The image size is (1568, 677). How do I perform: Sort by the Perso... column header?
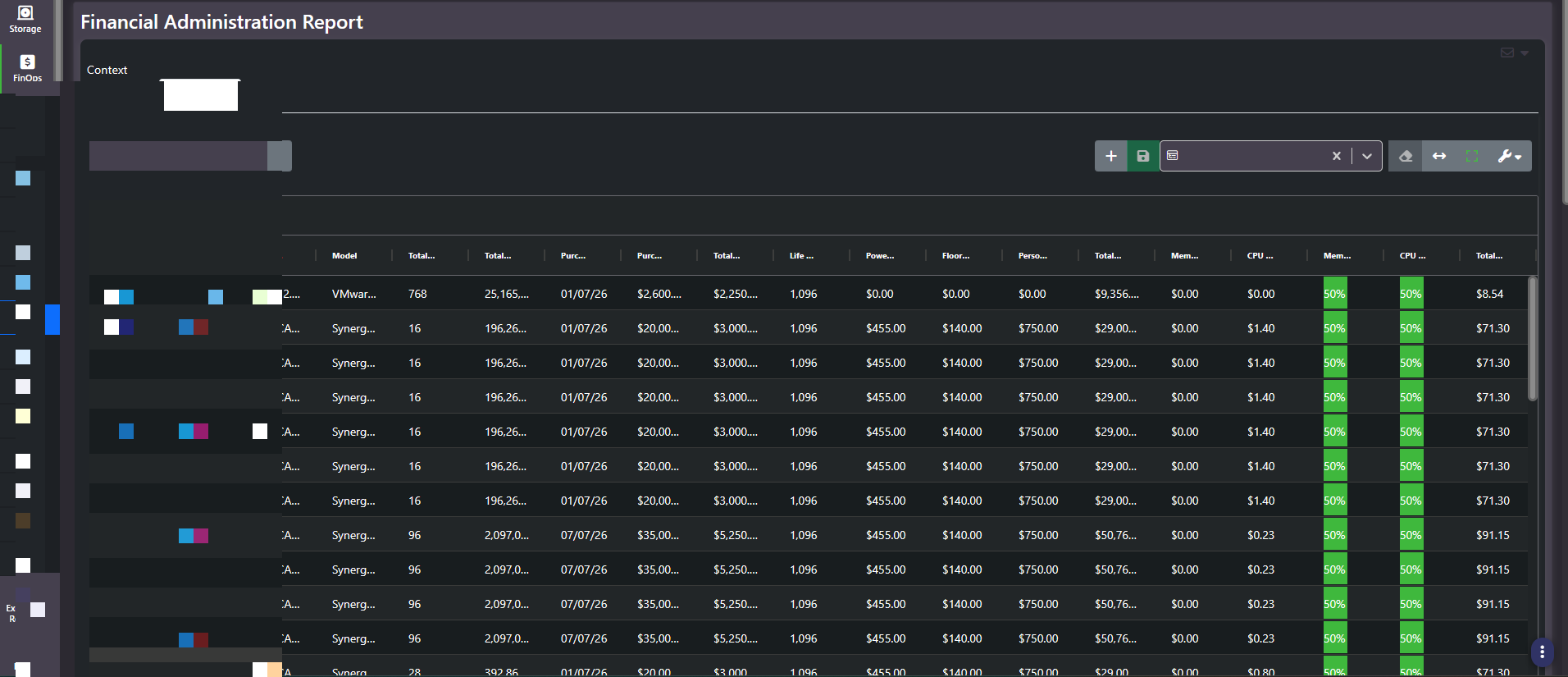(1032, 256)
